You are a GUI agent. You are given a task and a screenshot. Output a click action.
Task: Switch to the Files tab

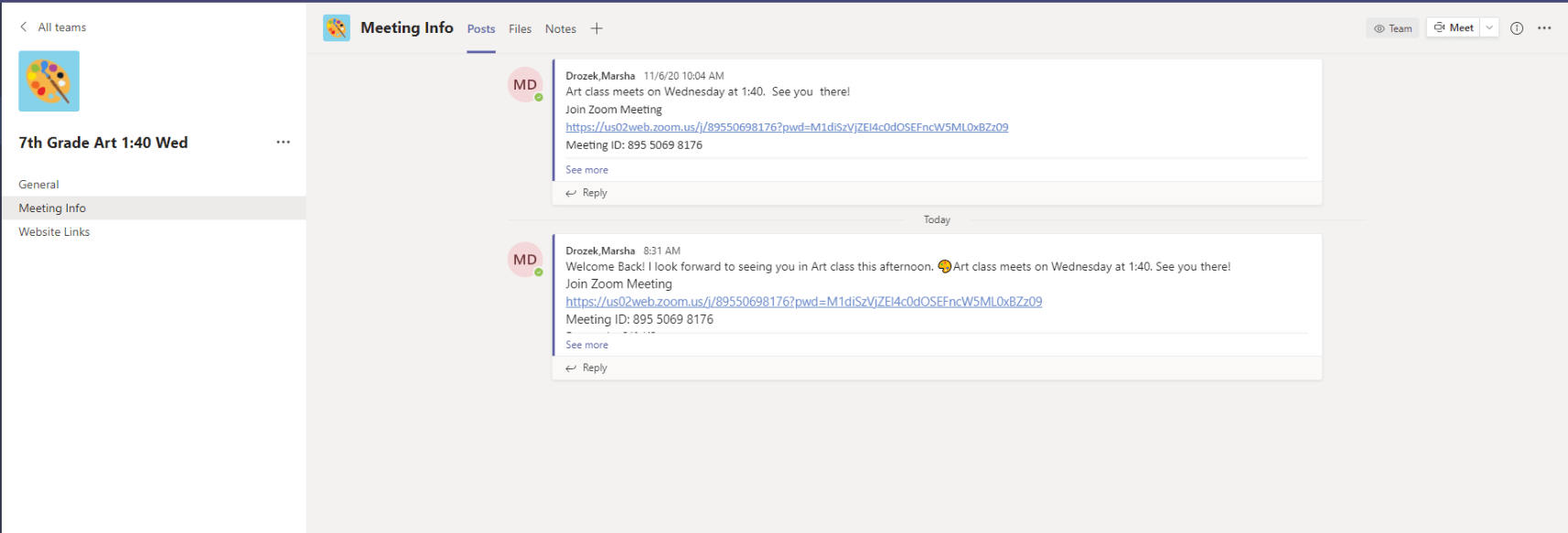[521, 29]
